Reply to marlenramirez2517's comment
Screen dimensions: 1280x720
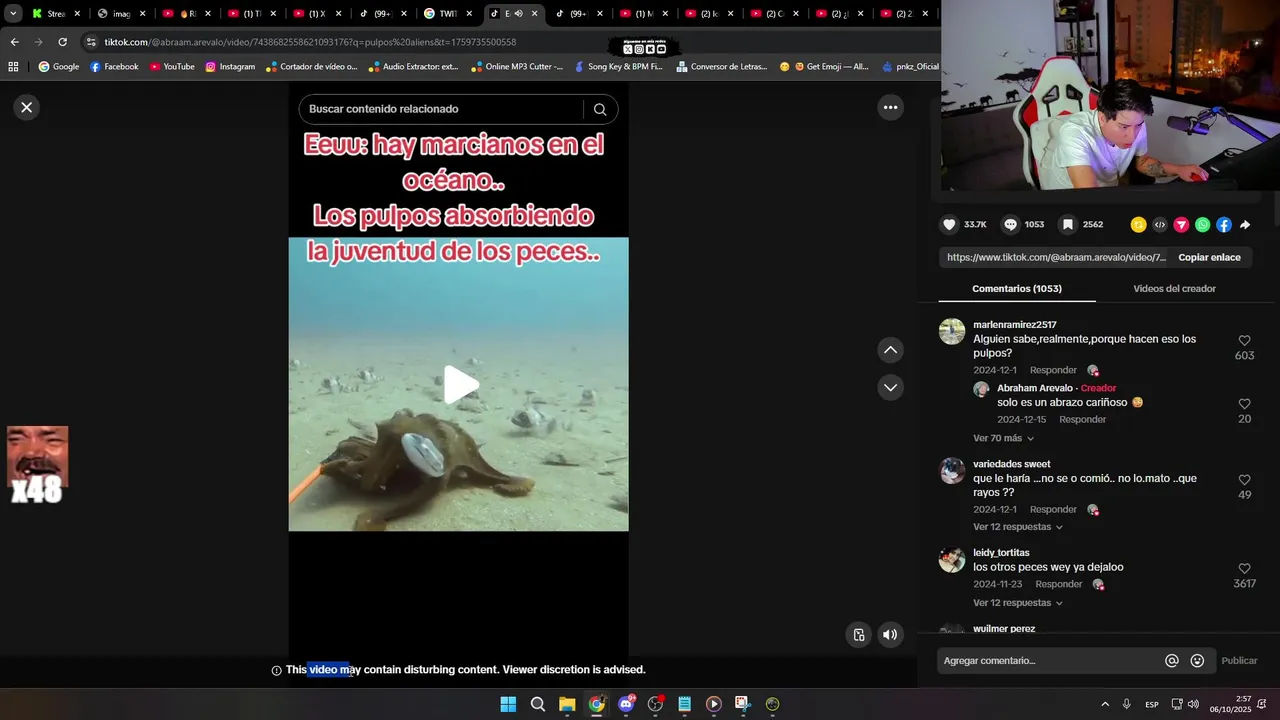[x=1053, y=370]
